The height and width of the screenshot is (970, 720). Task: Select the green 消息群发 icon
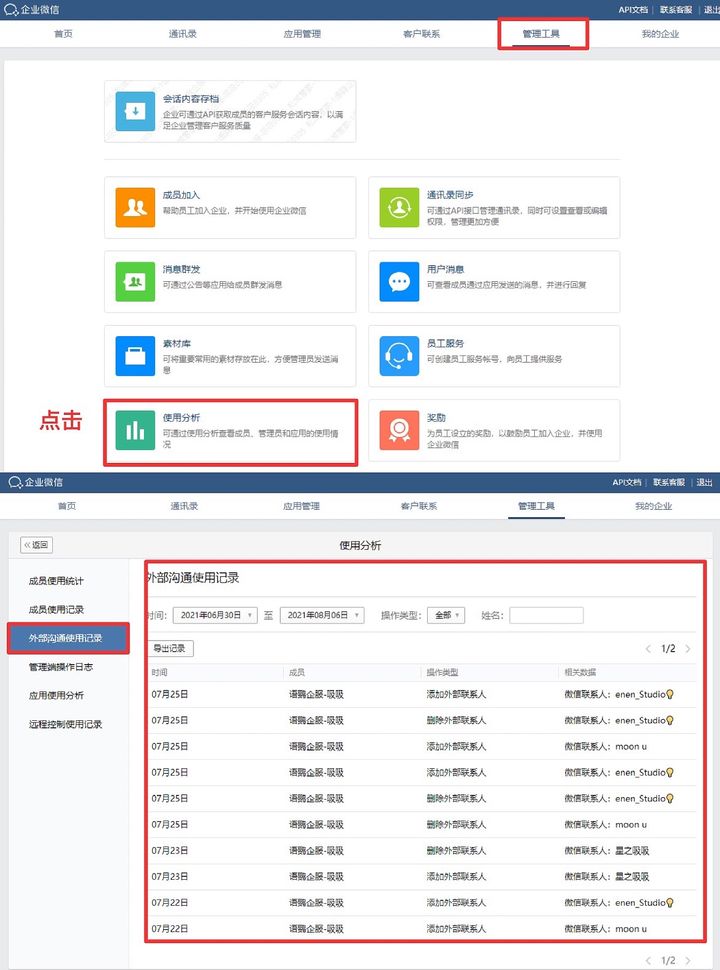[135, 281]
